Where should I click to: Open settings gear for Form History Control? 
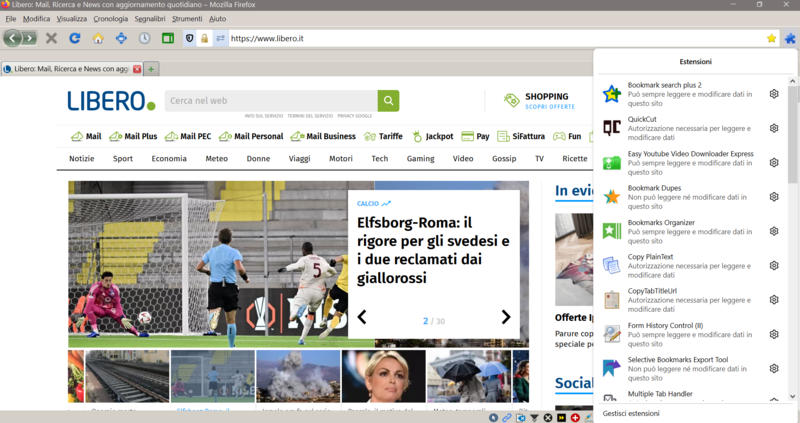(x=774, y=334)
